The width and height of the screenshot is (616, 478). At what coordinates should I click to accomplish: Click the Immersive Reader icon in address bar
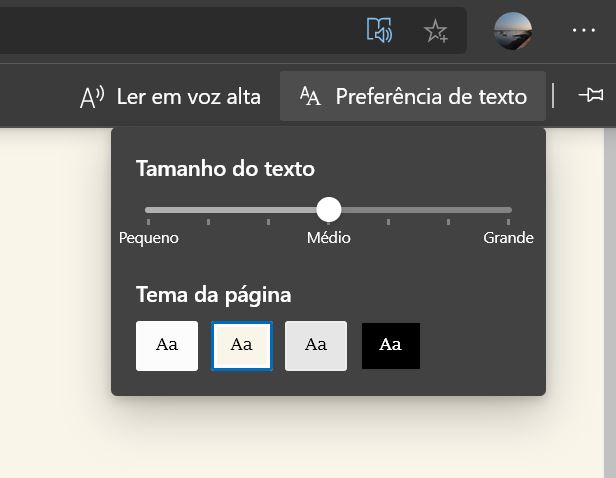pos(379,30)
